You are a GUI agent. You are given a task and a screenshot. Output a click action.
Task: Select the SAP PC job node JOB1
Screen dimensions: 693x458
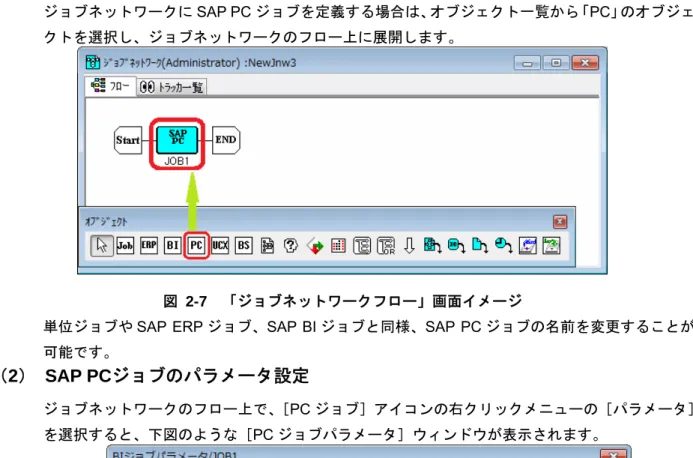tap(177, 140)
